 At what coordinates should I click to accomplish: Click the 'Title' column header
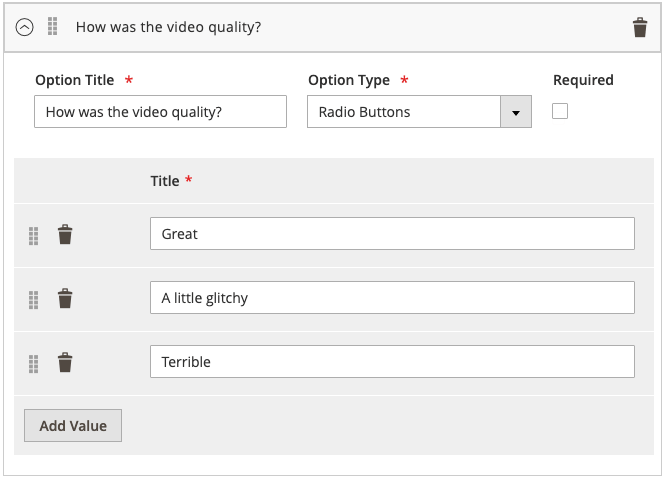(x=165, y=181)
